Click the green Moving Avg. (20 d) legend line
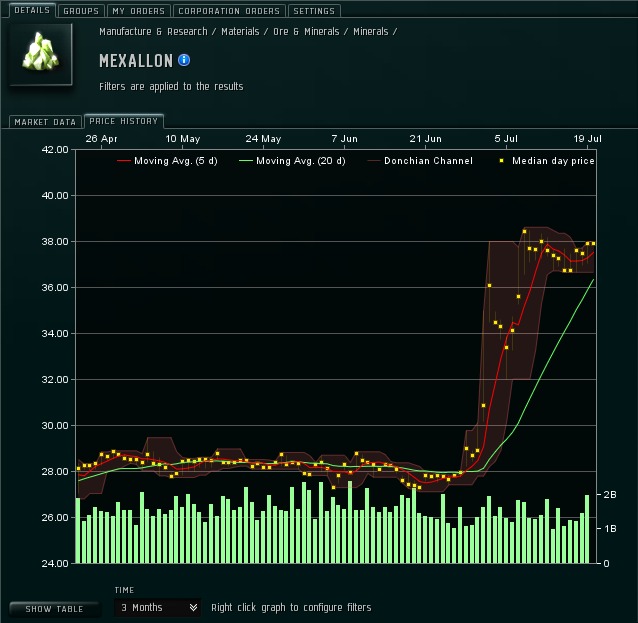638x623 pixels. [x=246, y=161]
